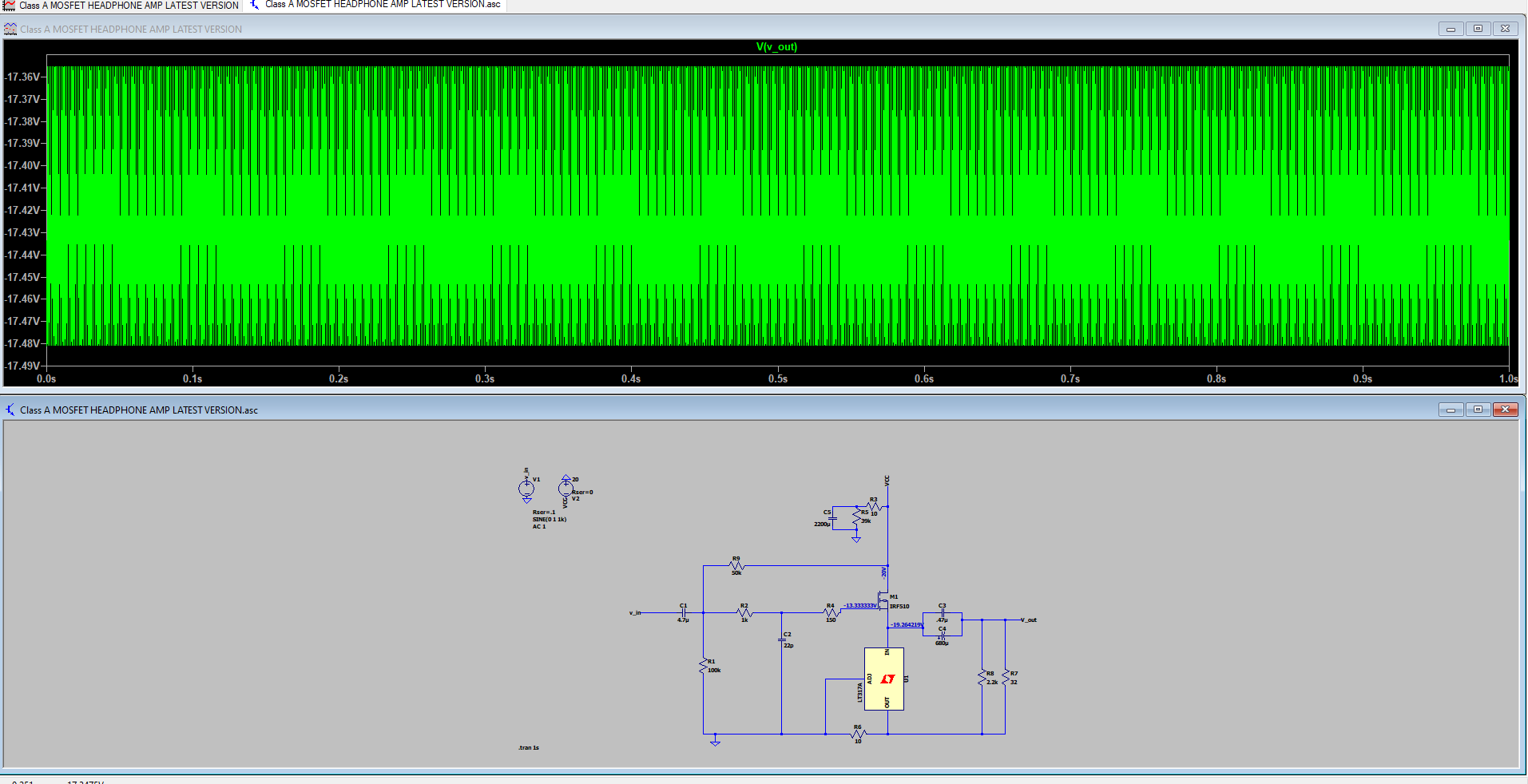Click the Rser=.1 parameter text
Viewport: 1528px width, 784px height.
(x=544, y=513)
